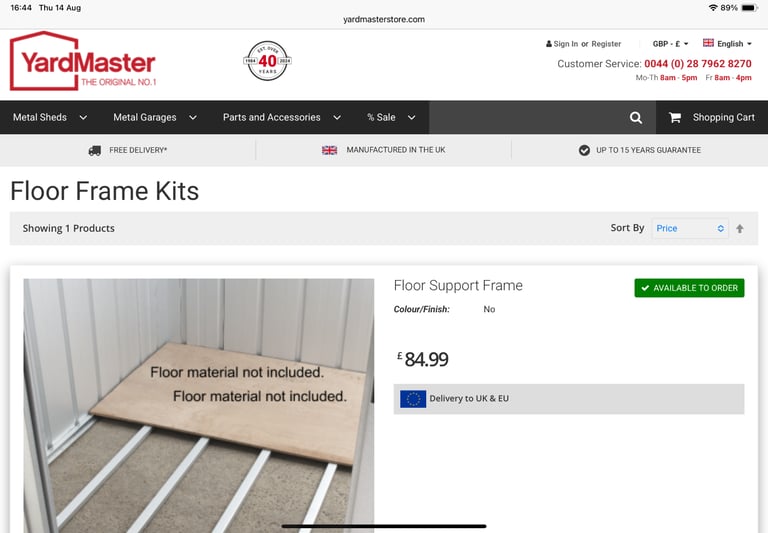The width and height of the screenshot is (768, 533).
Task: Click the 40 years anniversary badge
Action: coord(267,61)
